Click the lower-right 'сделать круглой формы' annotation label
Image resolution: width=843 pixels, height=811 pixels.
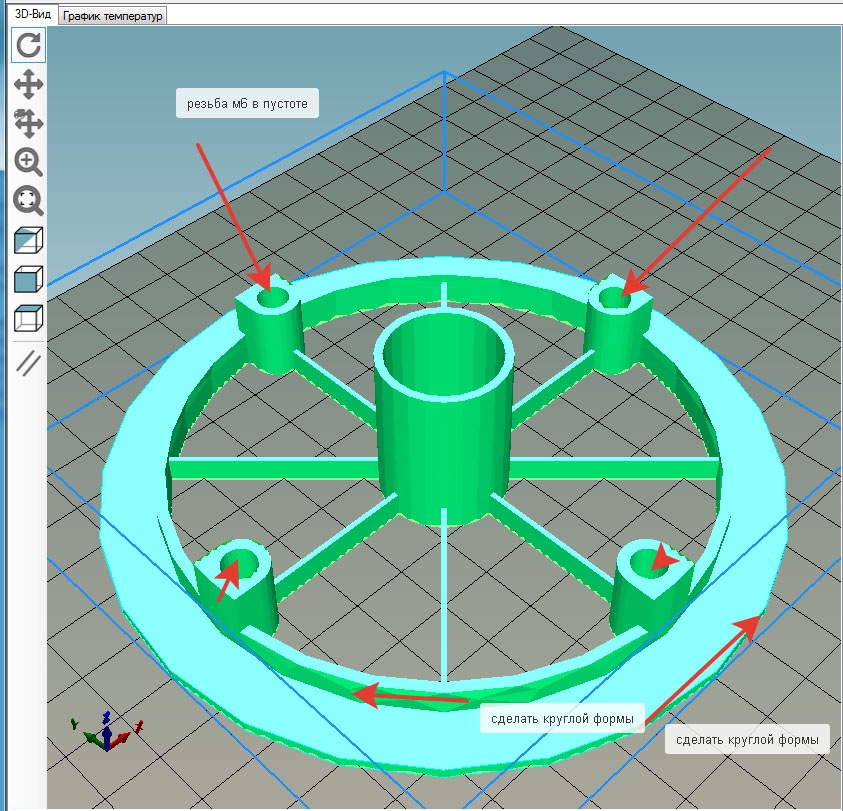pos(747,740)
